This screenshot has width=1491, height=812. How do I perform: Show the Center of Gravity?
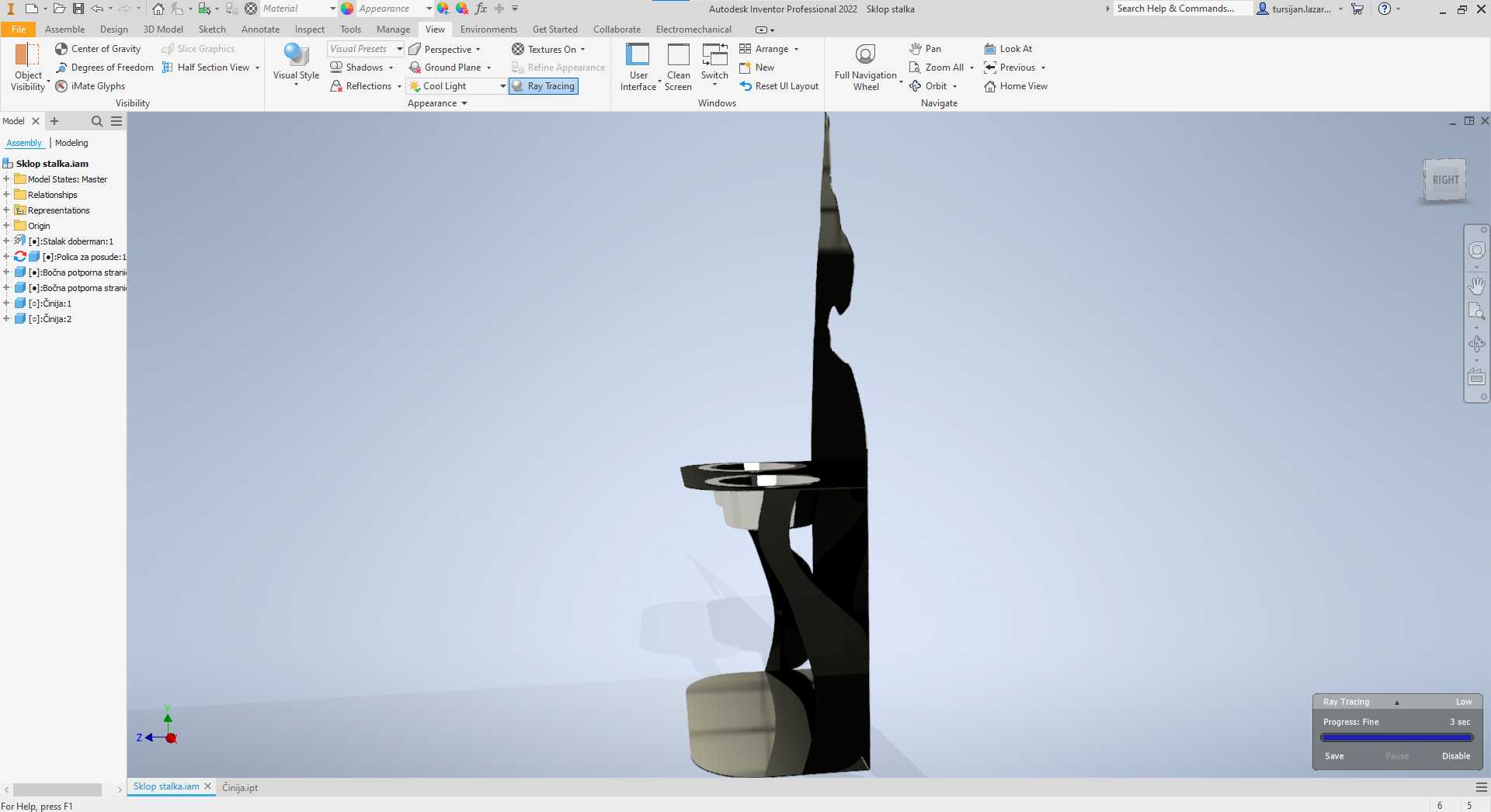click(98, 49)
